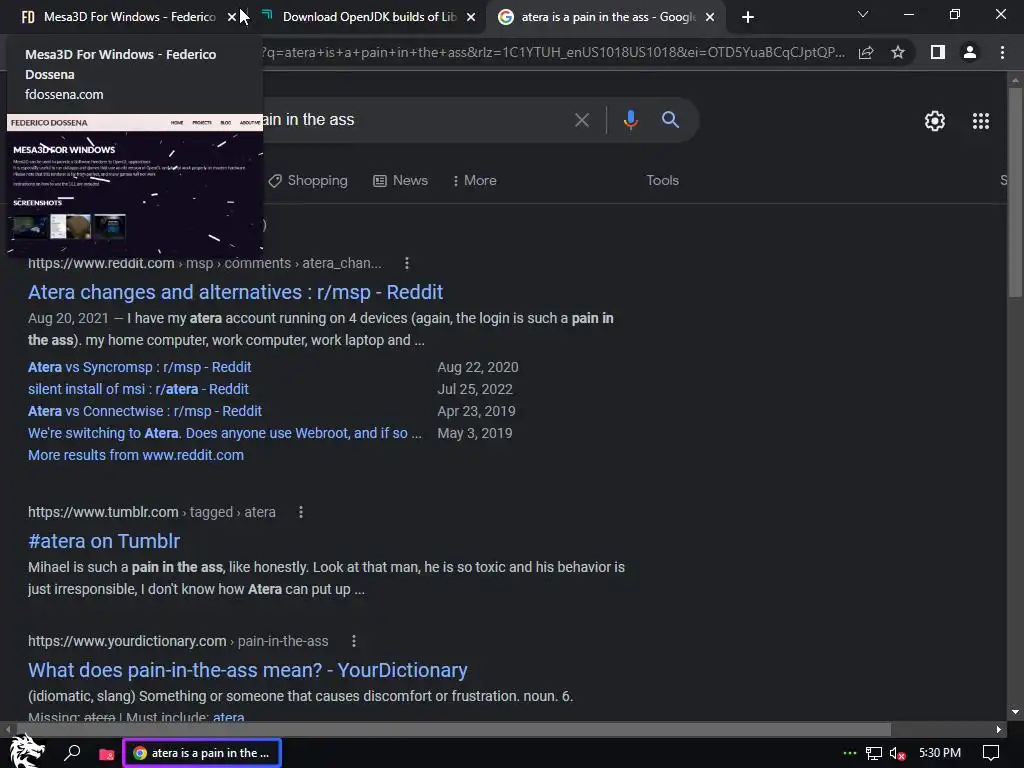Open silent install of msi link

pos(138,389)
